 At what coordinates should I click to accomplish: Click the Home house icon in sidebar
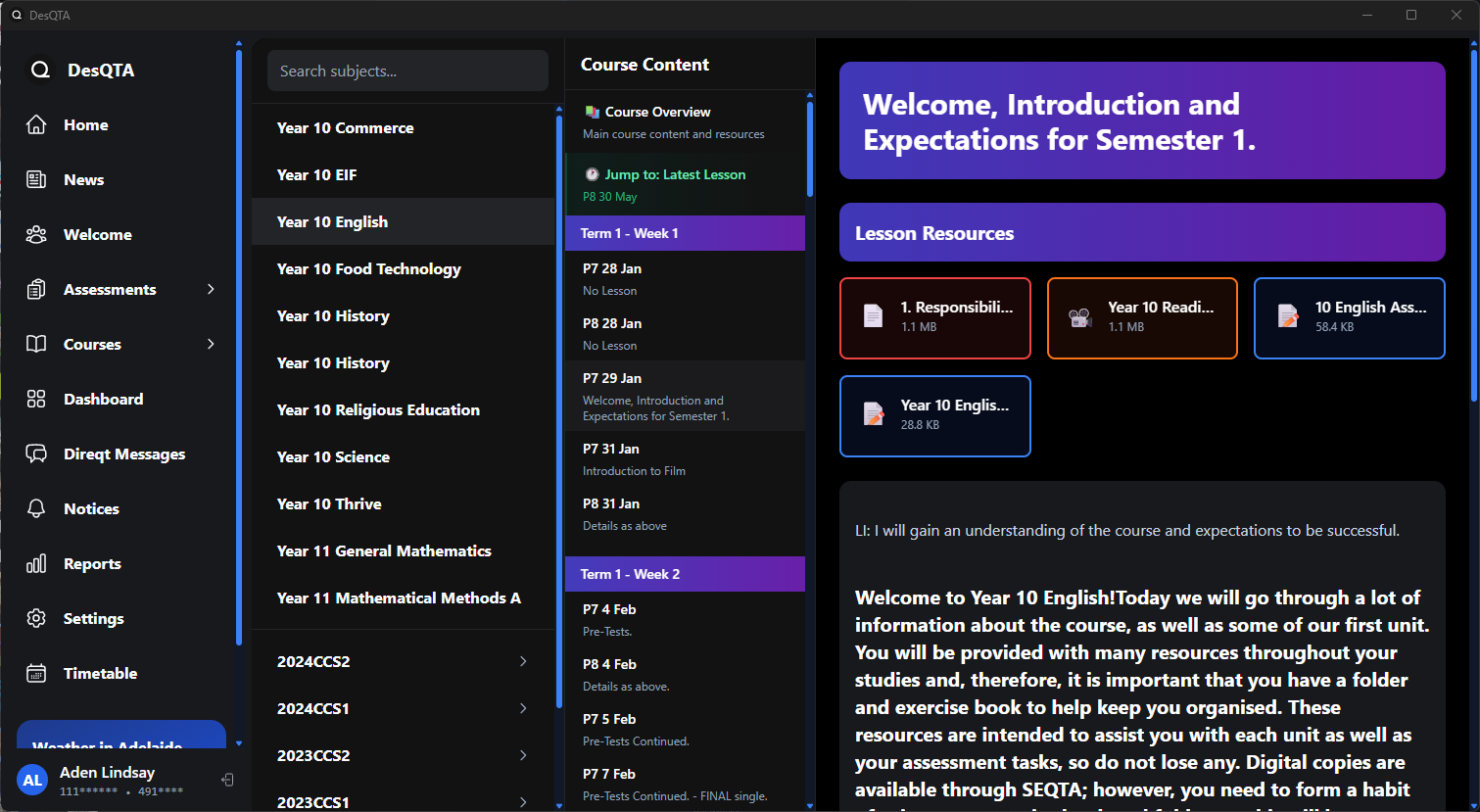pyautogui.click(x=36, y=124)
